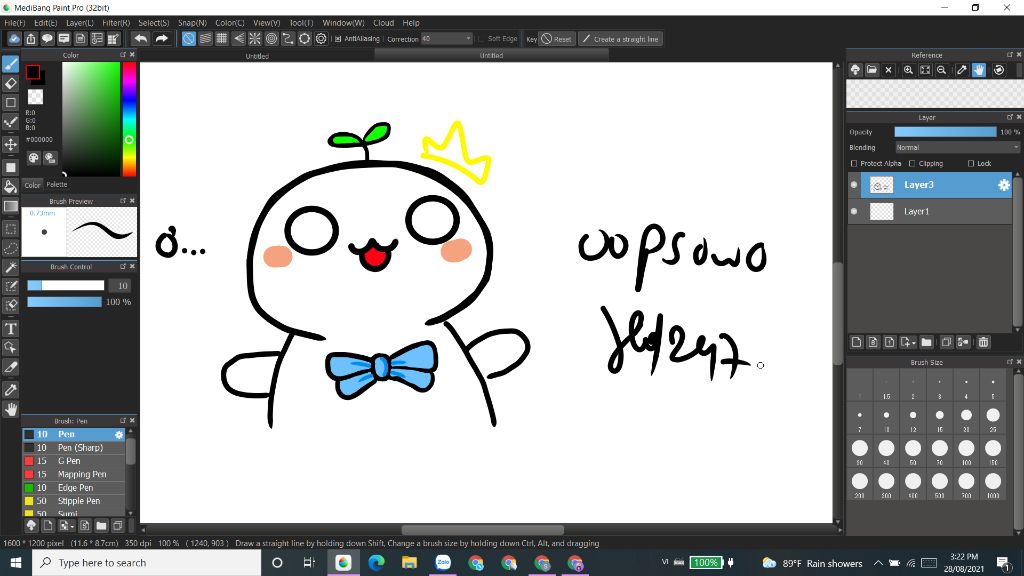Hide Layer1 visibility dot

coord(854,212)
